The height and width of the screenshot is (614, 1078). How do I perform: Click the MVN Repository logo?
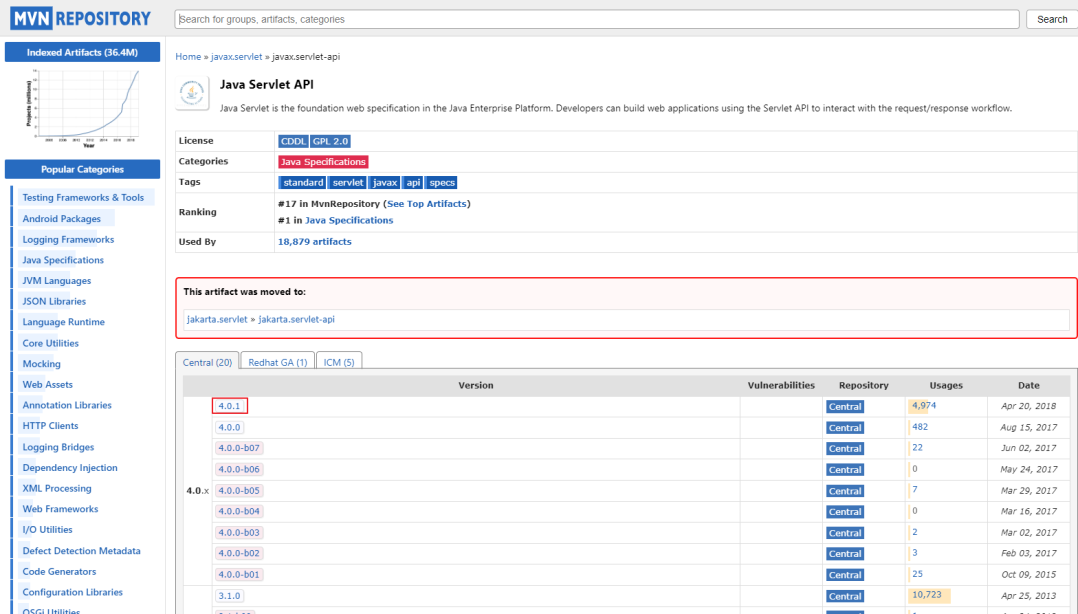(x=80, y=19)
